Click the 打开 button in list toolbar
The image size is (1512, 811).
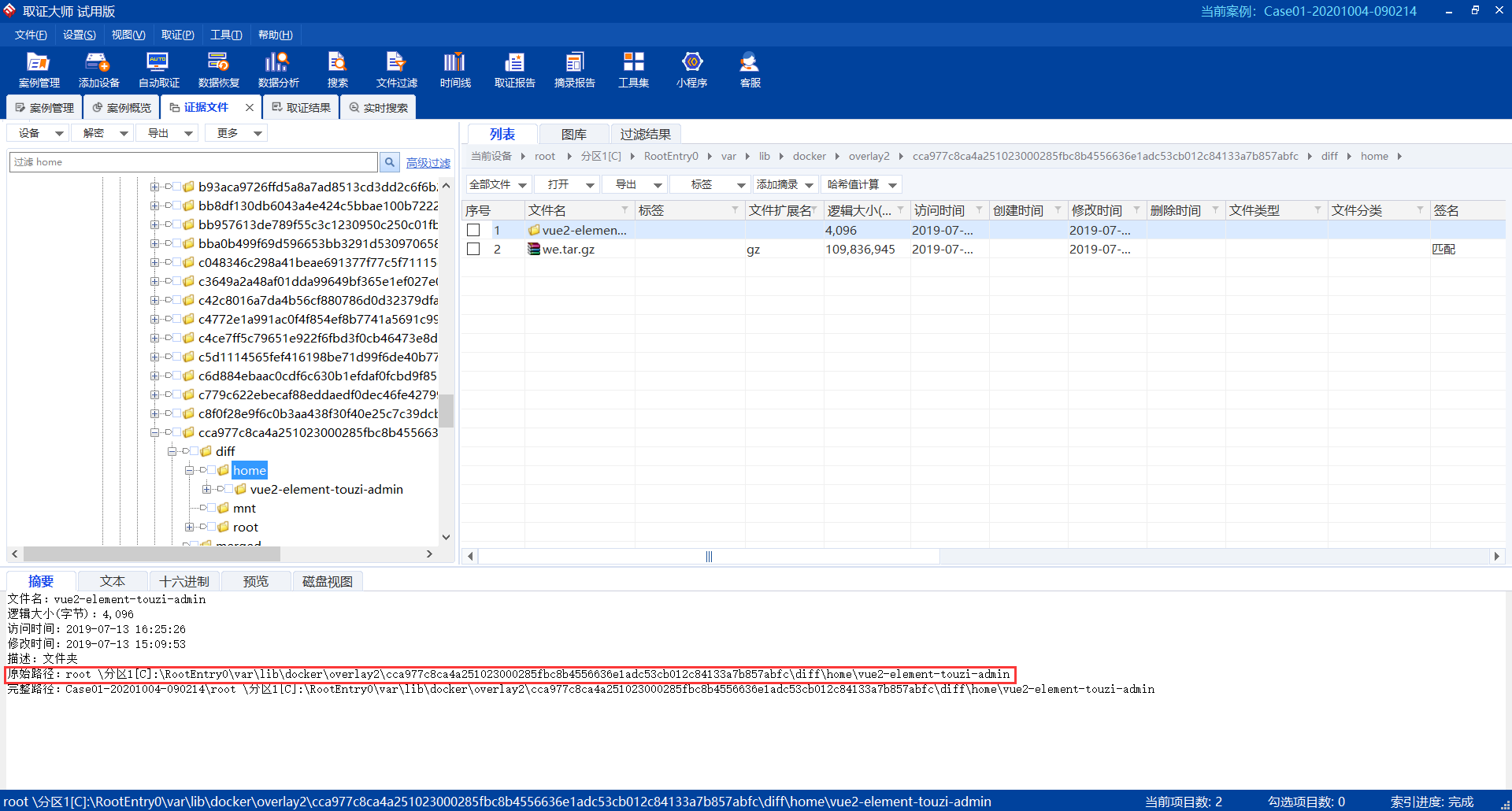pos(567,184)
